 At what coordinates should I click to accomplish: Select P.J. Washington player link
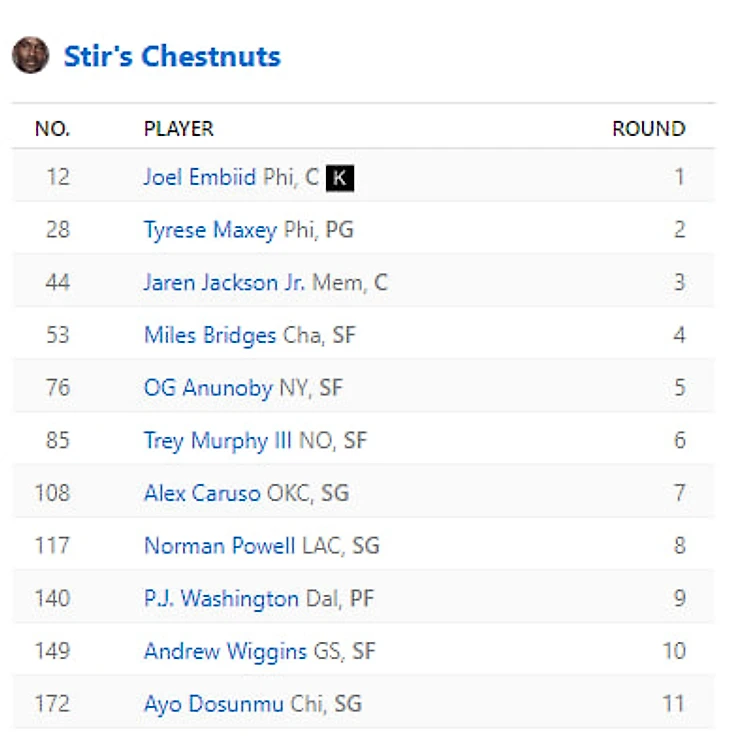point(221,598)
